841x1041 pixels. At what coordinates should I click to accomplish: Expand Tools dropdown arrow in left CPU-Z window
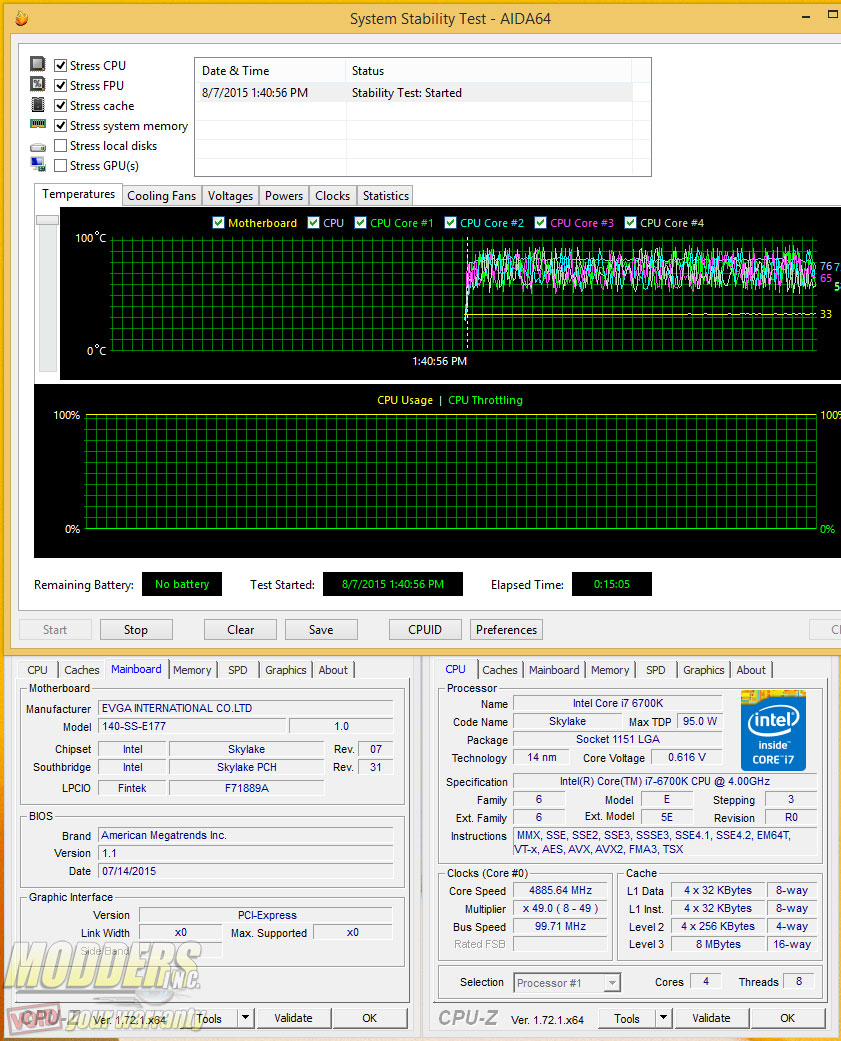point(245,1018)
